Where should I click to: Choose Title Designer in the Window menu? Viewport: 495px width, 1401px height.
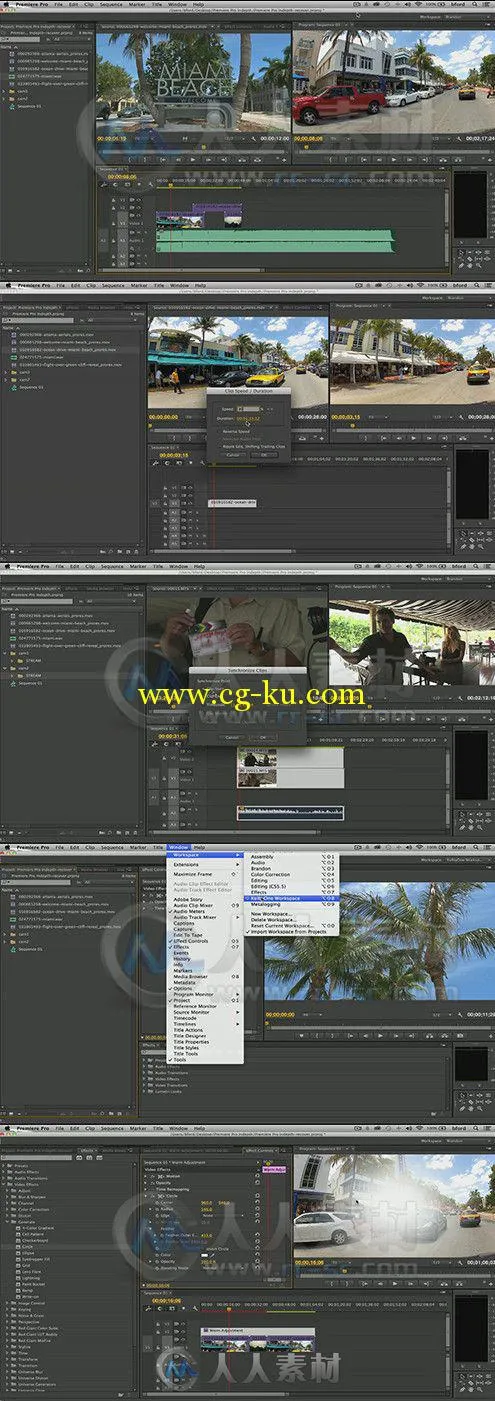[x=205, y=1036]
